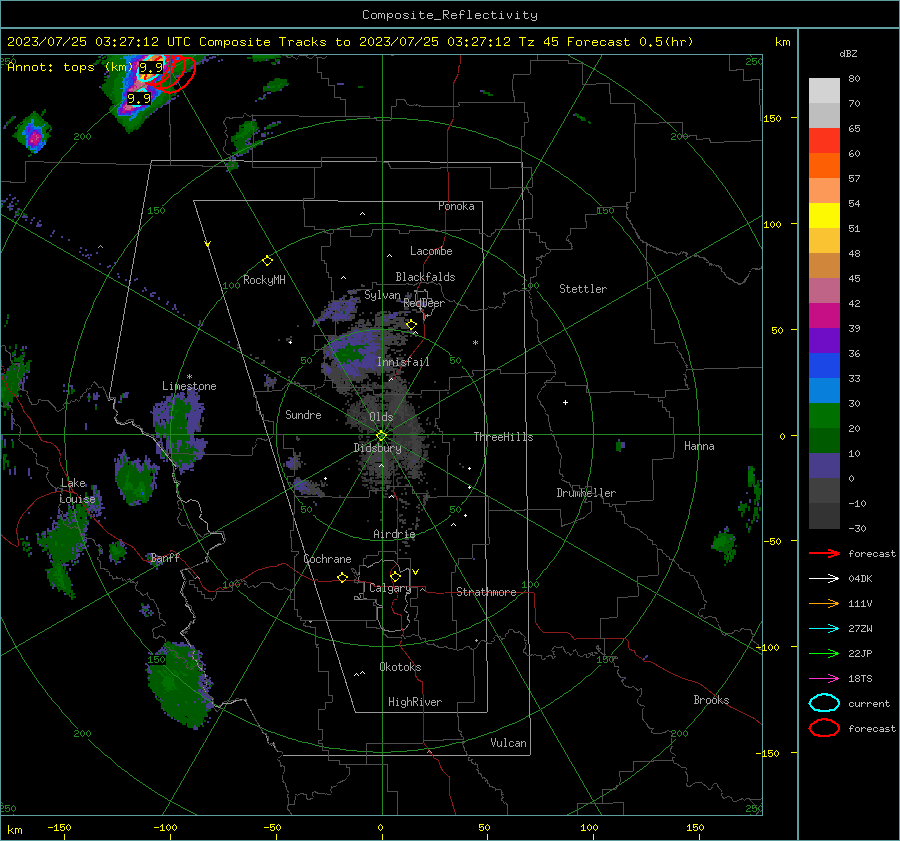The image size is (900, 841).
Task: Click the green 20 dBZ color swatch
Action: coord(824,416)
